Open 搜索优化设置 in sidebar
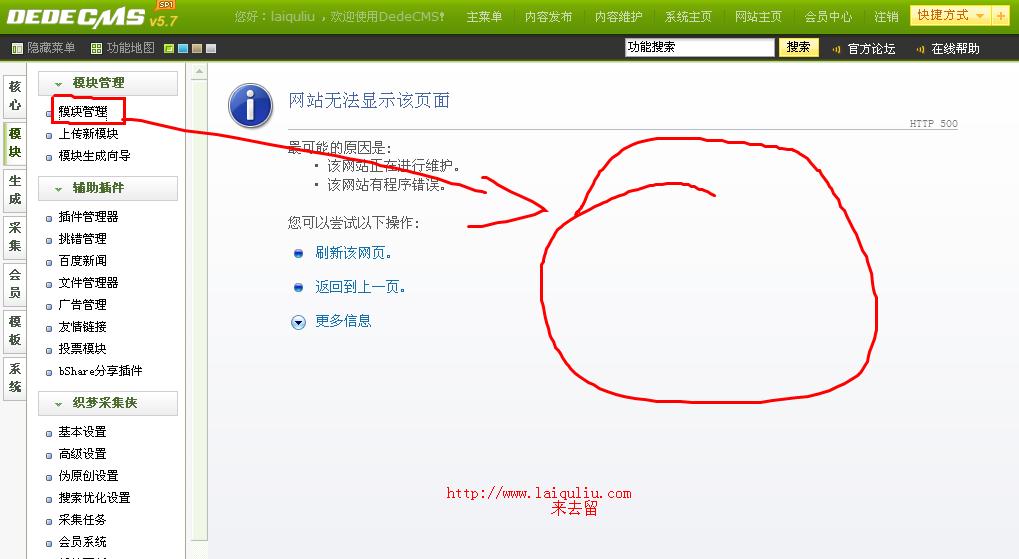 click(94, 498)
